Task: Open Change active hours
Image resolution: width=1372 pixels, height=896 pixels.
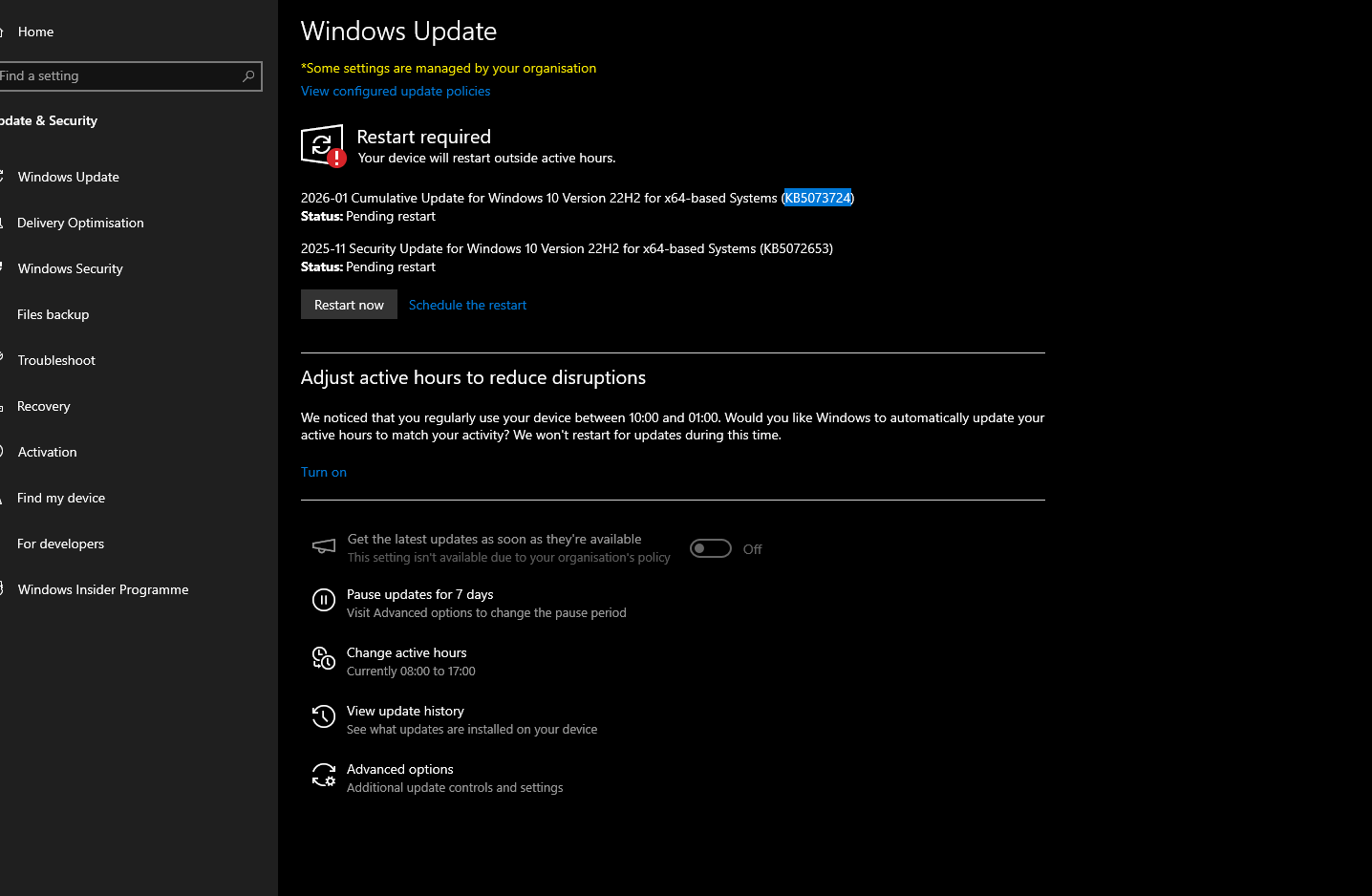Action: pos(407,652)
